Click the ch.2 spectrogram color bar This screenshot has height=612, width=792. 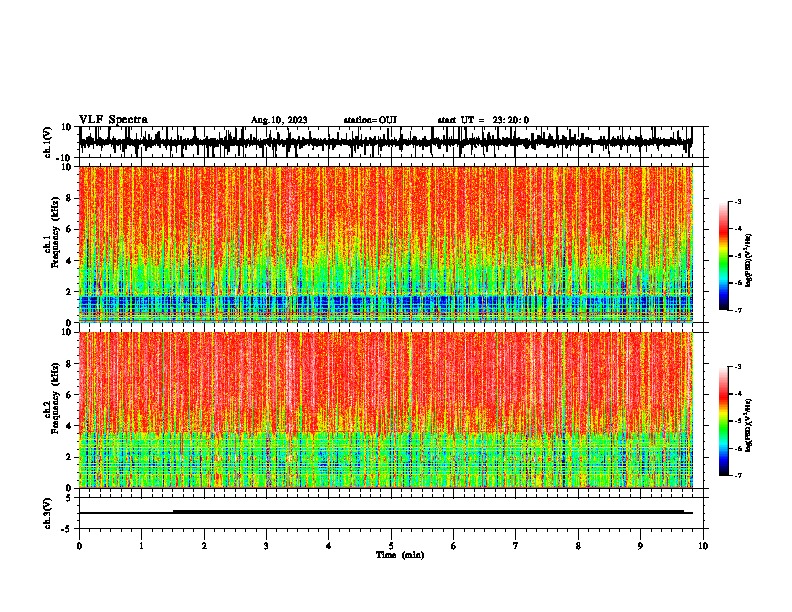723,421
